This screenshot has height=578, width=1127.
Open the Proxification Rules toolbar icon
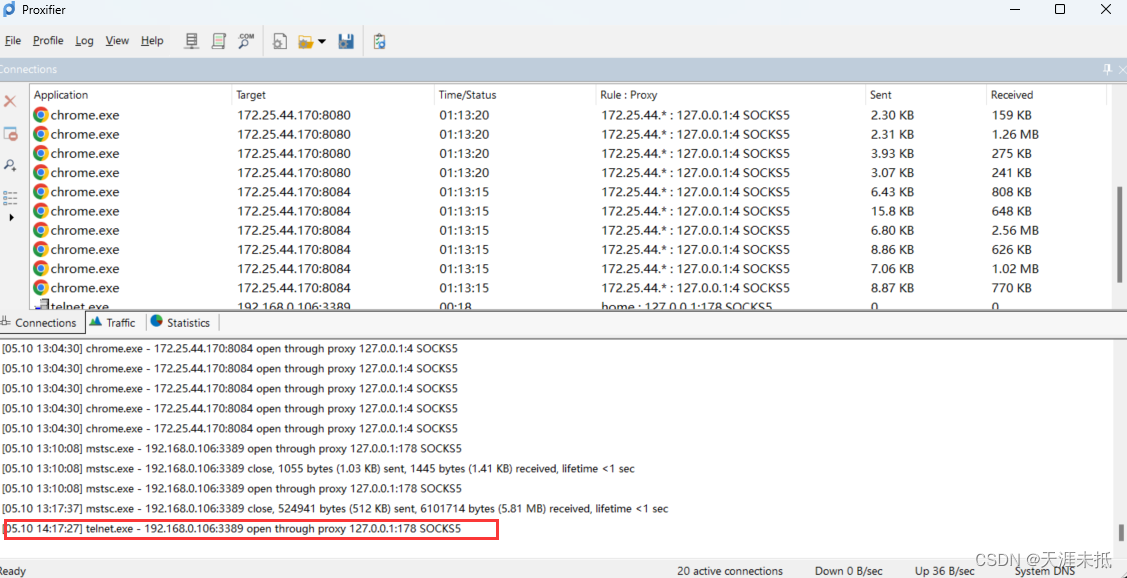tap(218, 41)
